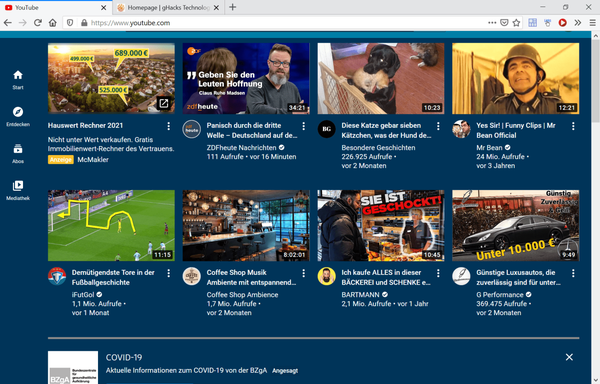
Task: Click 'Angesagt' label in COVID banner
Action: point(285,371)
